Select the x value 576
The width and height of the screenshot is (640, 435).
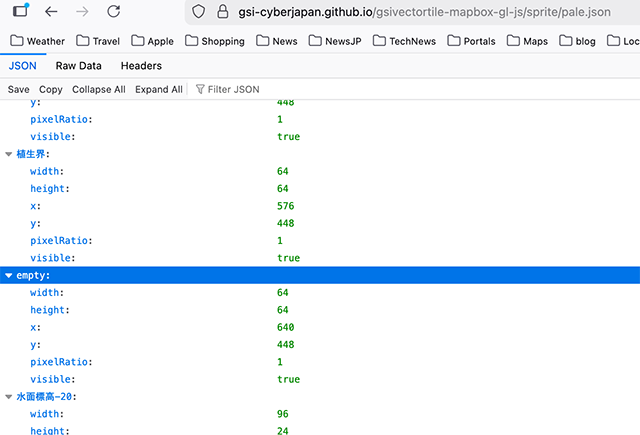click(x=285, y=206)
